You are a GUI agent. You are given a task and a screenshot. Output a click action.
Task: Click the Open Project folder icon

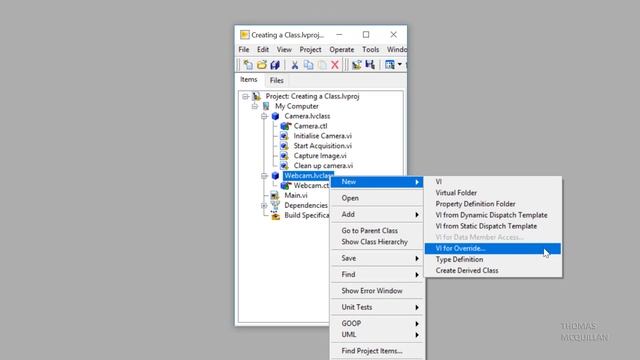point(261,64)
